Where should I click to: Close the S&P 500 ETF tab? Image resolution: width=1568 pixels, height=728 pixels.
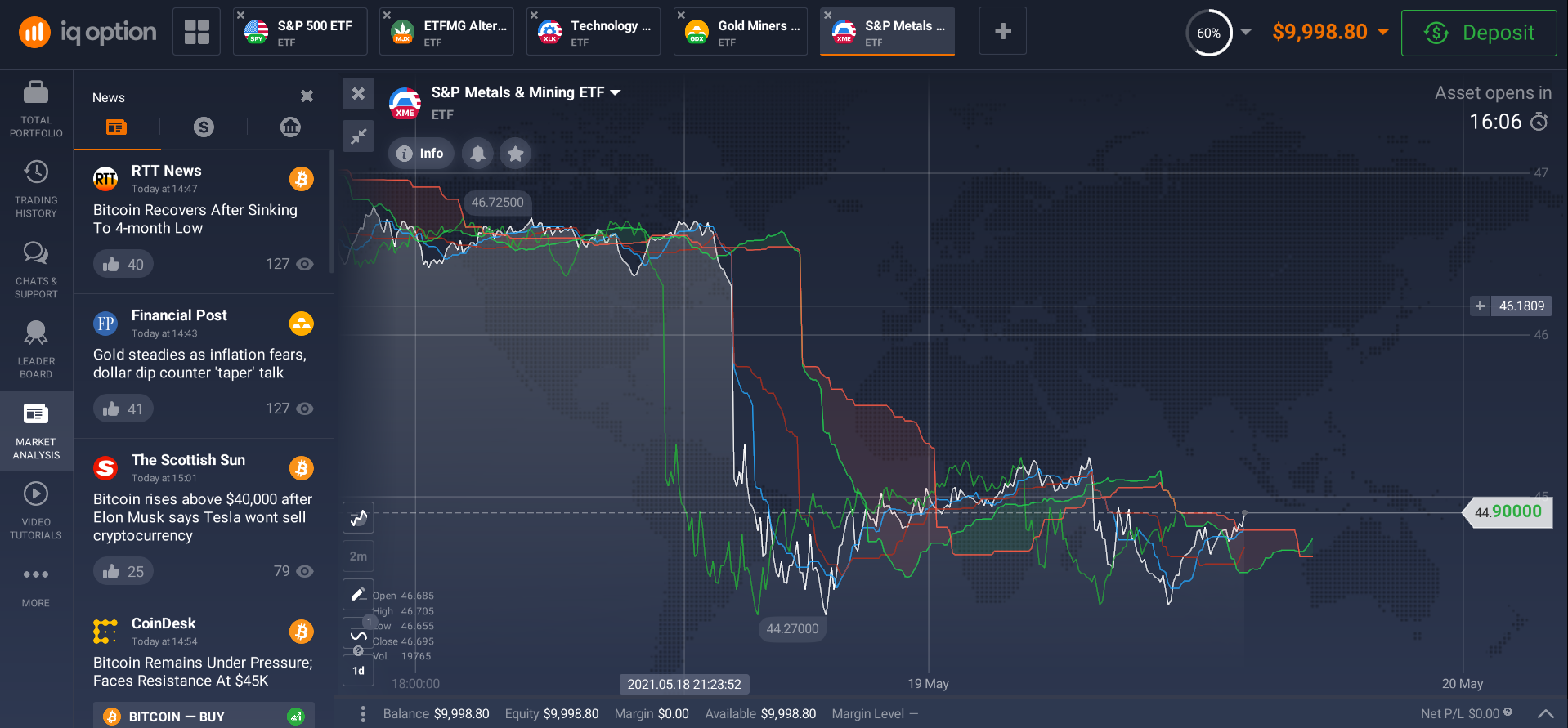click(x=240, y=15)
